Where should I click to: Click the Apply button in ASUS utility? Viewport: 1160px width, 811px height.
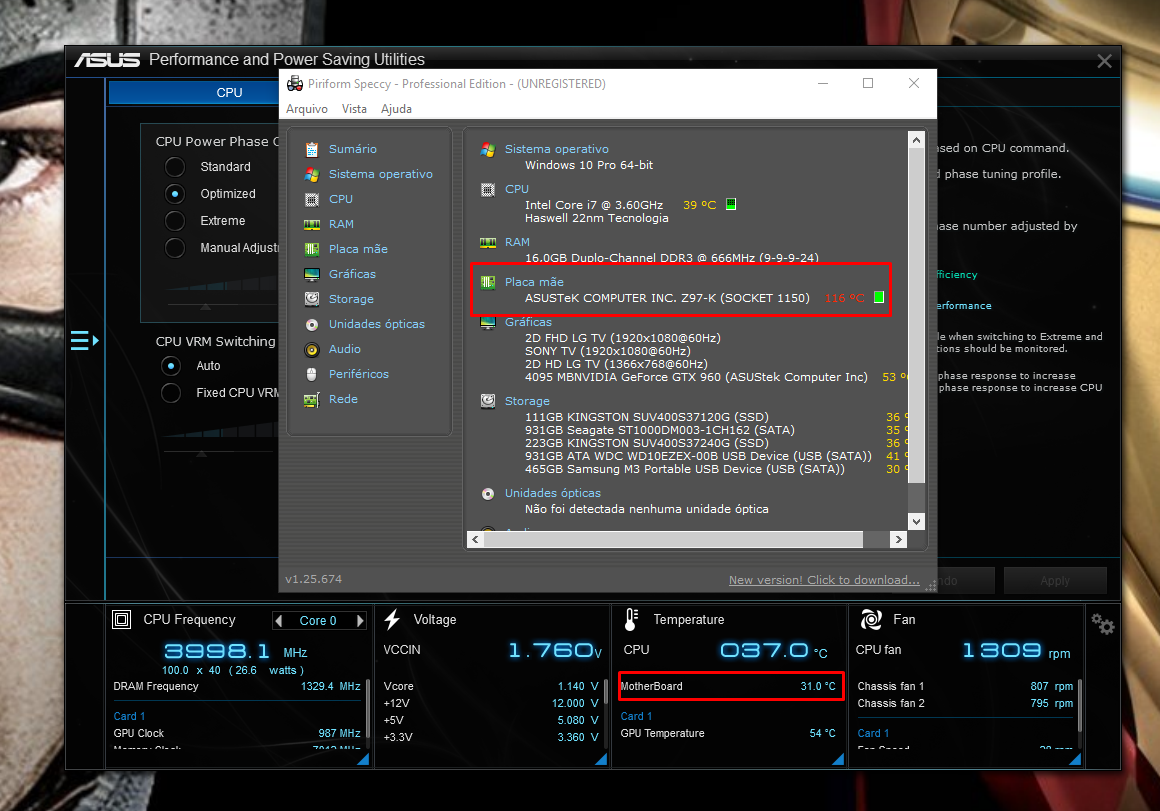point(1055,581)
